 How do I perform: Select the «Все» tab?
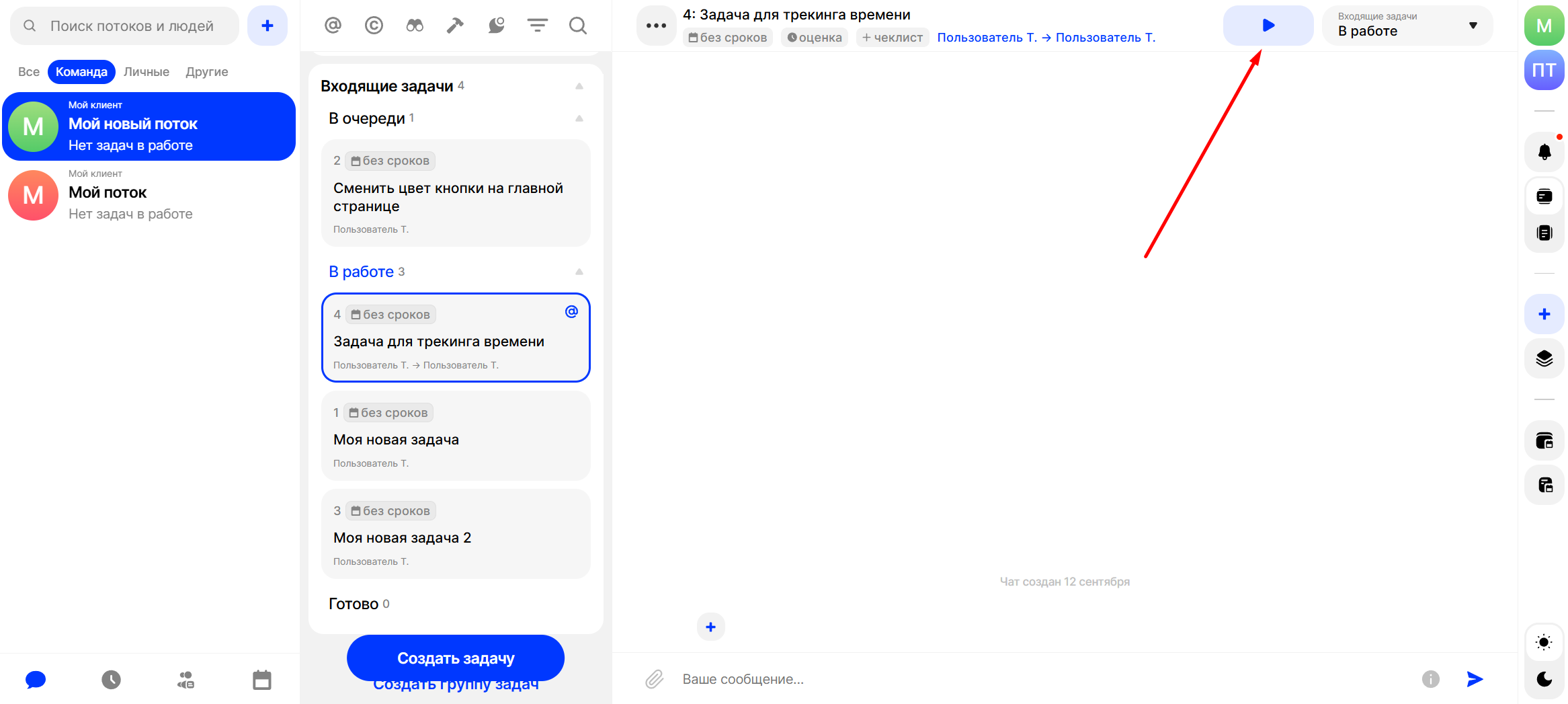coord(28,72)
